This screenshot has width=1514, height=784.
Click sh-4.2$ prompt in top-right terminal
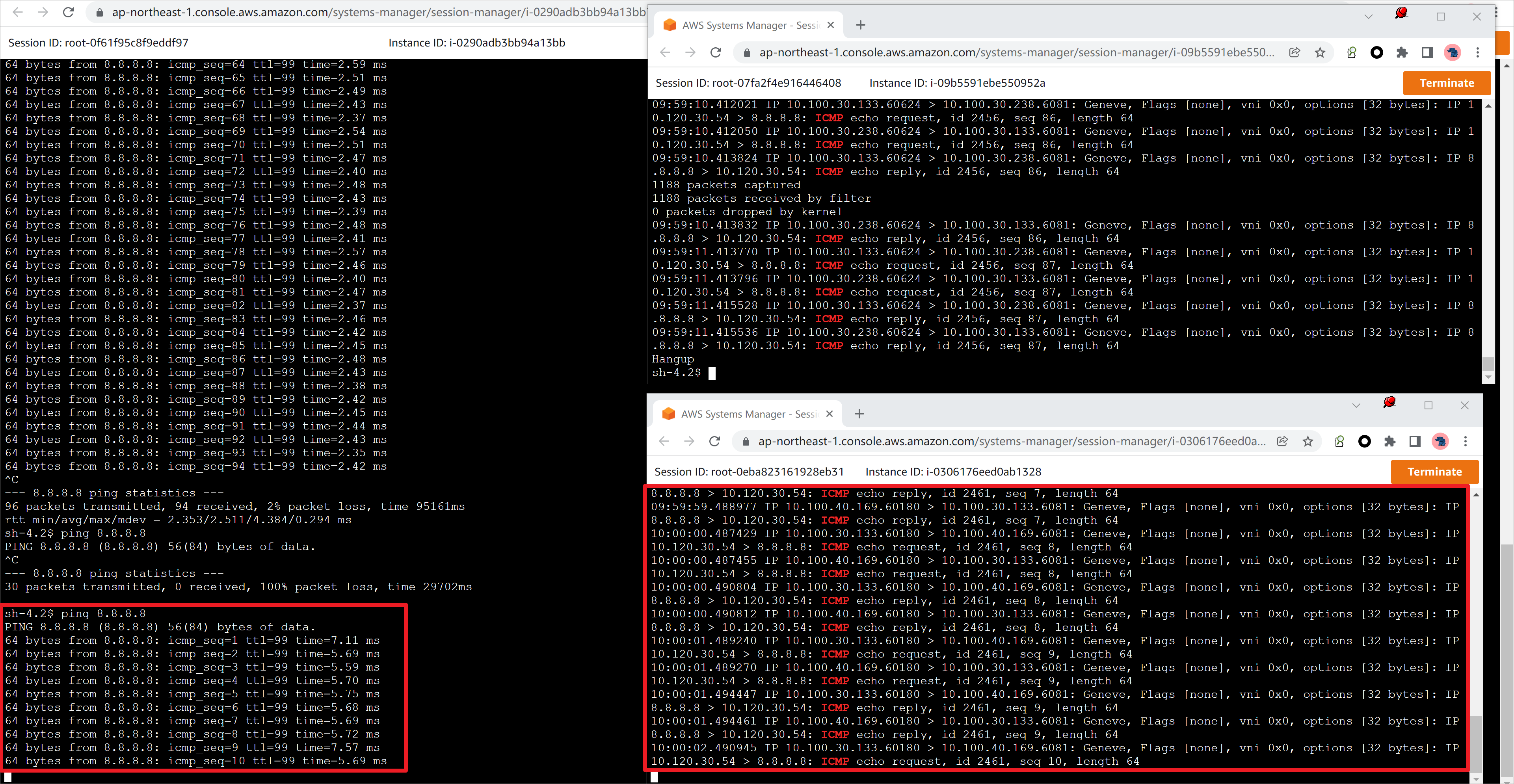point(676,372)
